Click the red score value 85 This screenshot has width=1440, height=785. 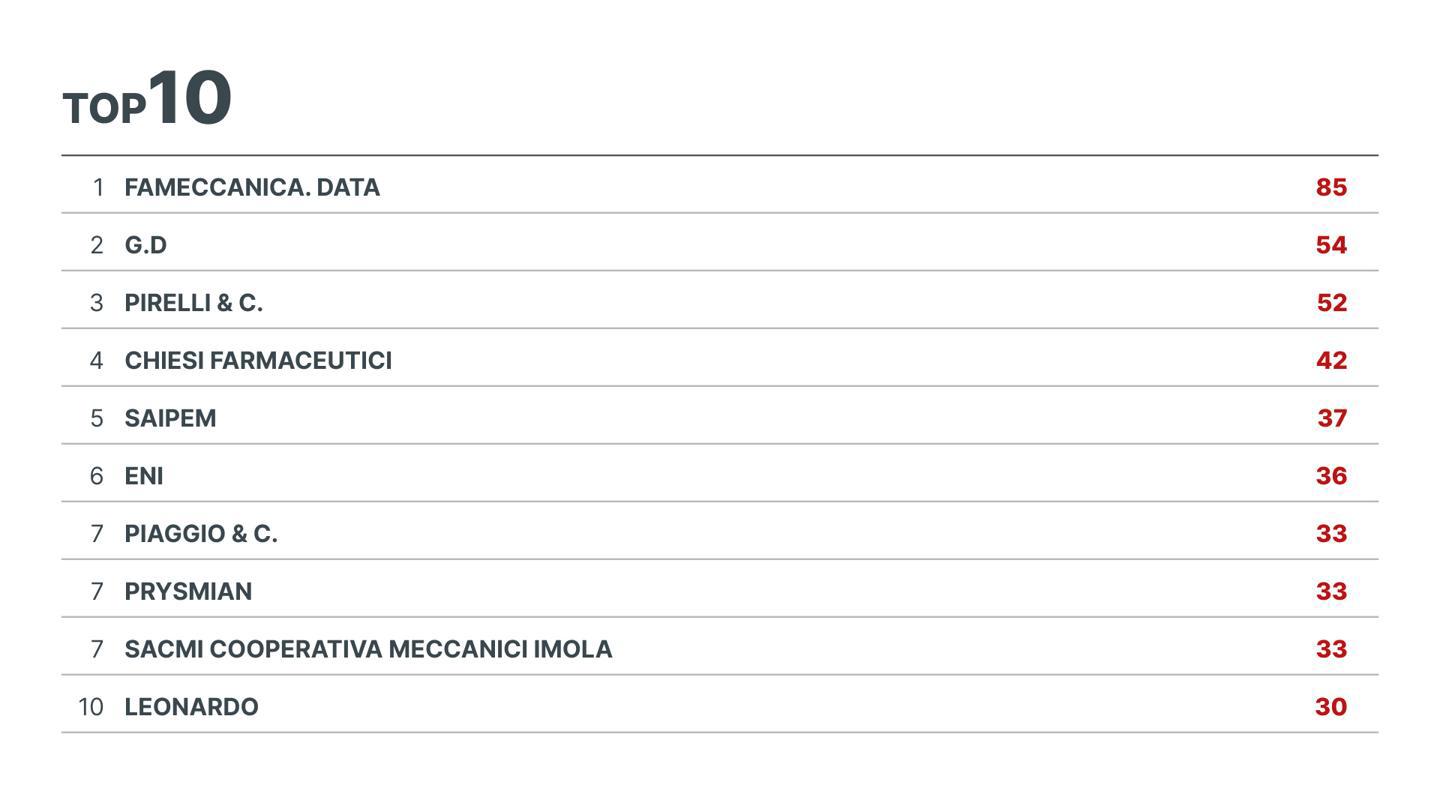[x=1331, y=188]
